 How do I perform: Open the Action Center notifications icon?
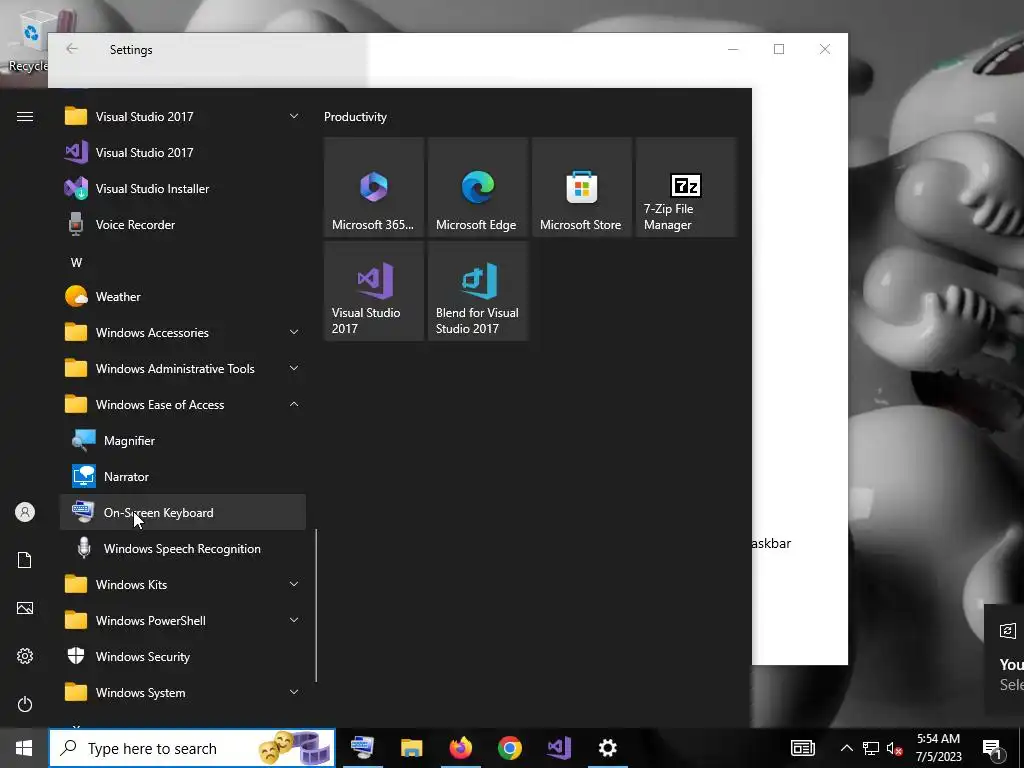[993, 748]
